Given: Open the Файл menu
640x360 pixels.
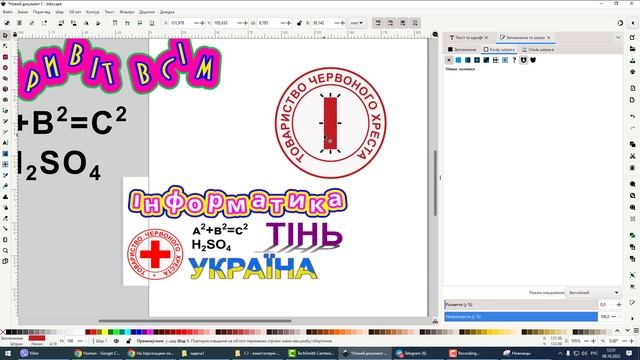Looking at the screenshot, I should (7, 12).
